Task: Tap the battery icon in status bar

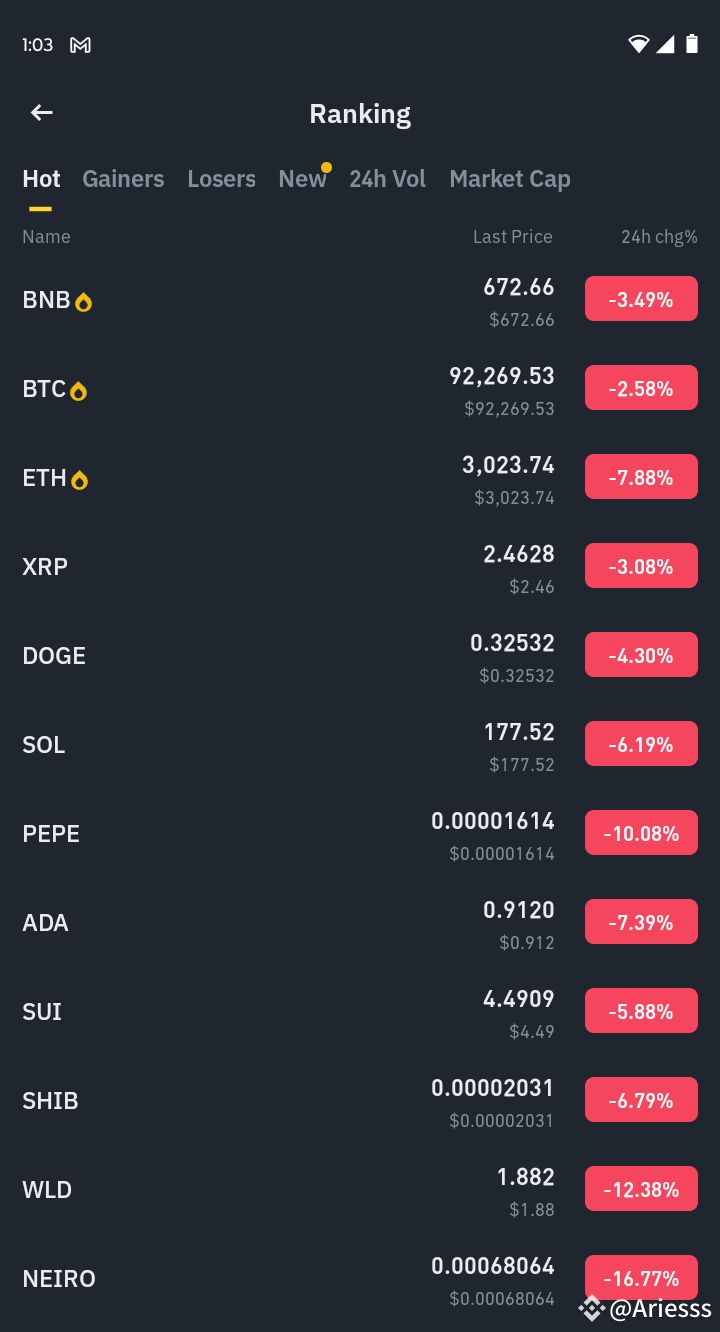Action: pyautogui.click(x=692, y=44)
